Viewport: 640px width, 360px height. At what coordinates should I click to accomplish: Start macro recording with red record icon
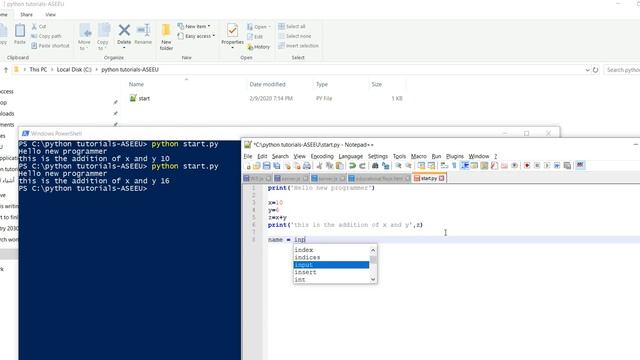point(527,165)
